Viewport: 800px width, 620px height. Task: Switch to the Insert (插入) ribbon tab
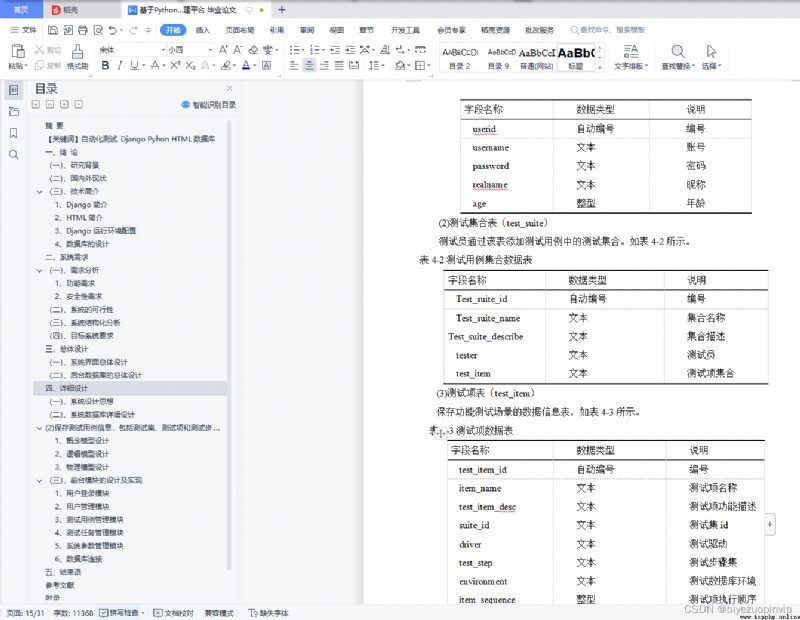coord(203,30)
